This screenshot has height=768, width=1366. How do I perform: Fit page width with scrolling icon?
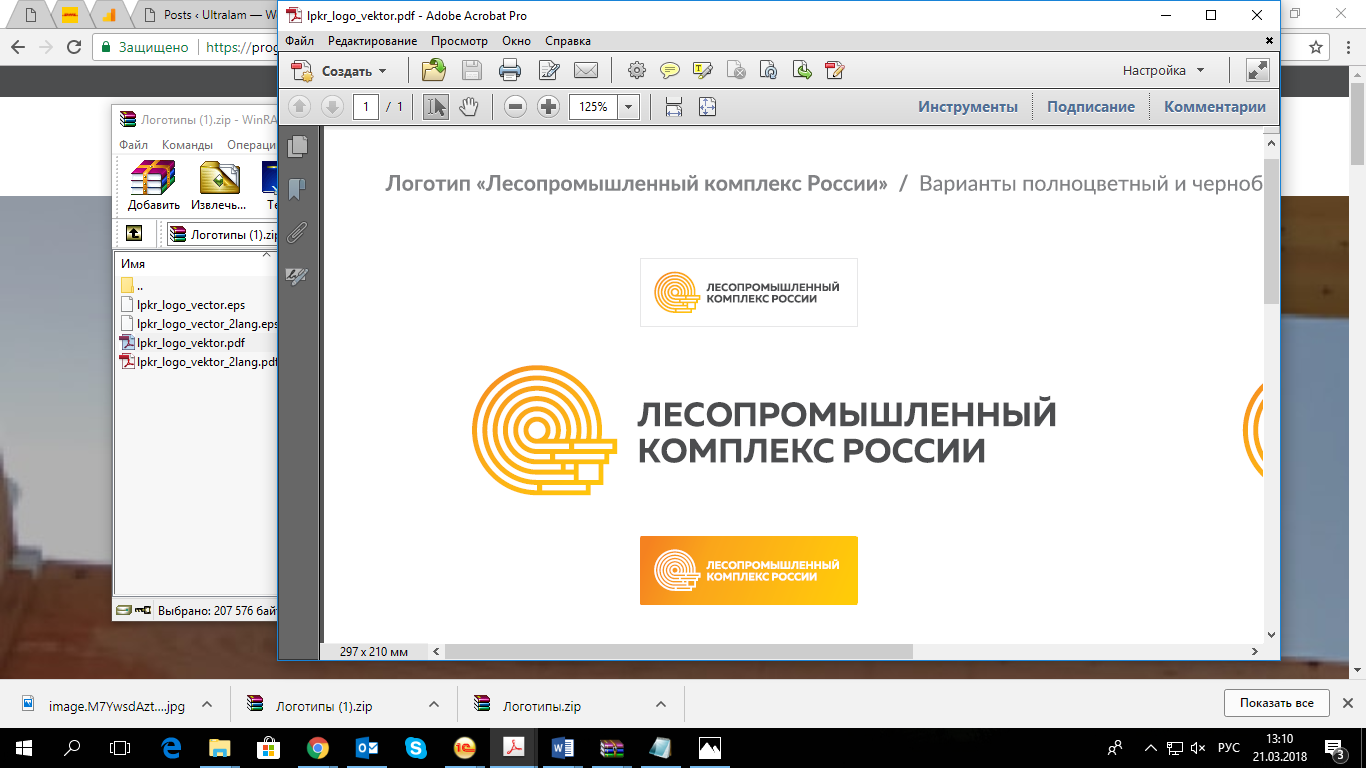(x=674, y=106)
